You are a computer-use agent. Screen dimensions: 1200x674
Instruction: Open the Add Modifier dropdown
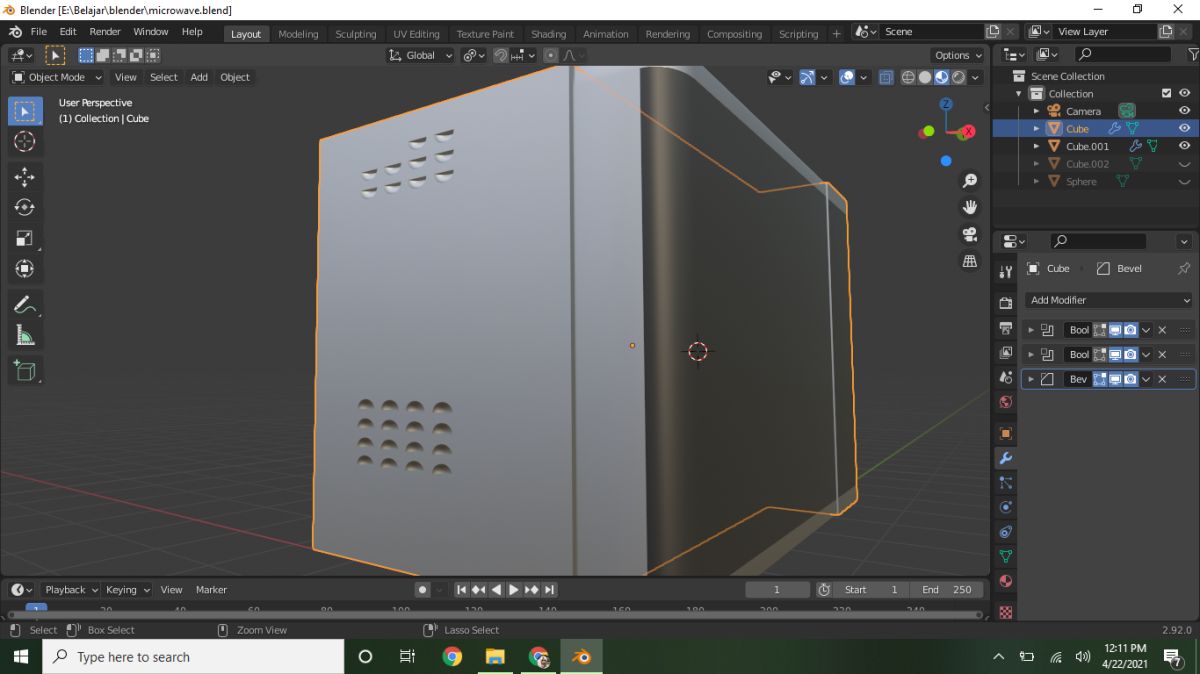(1110, 300)
